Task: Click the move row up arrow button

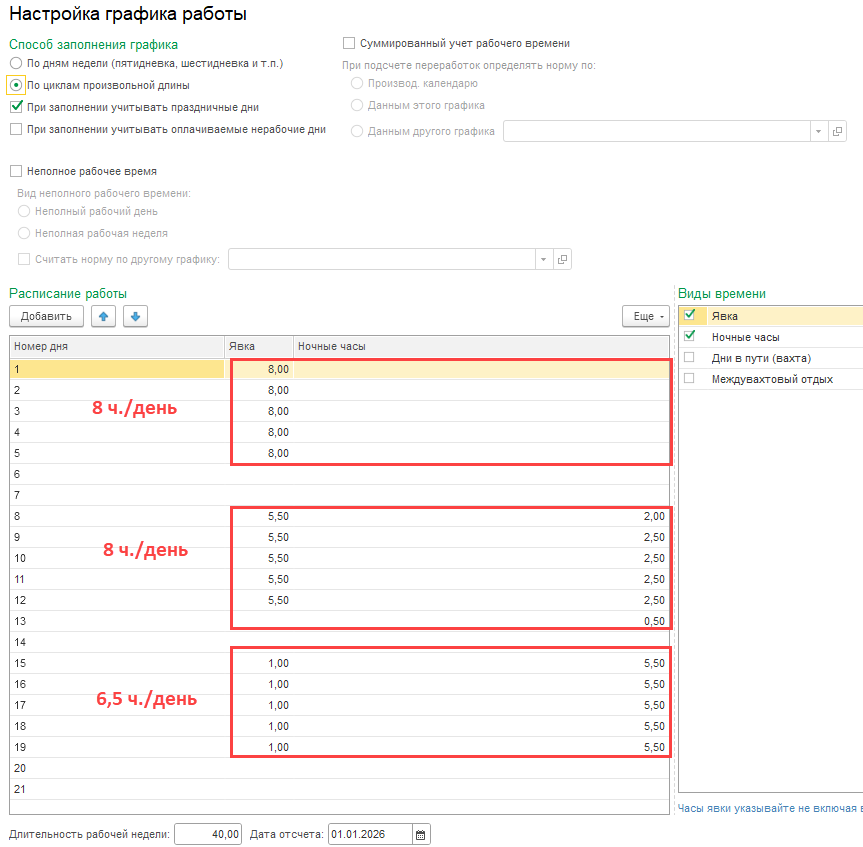Action: pyautogui.click(x=103, y=316)
